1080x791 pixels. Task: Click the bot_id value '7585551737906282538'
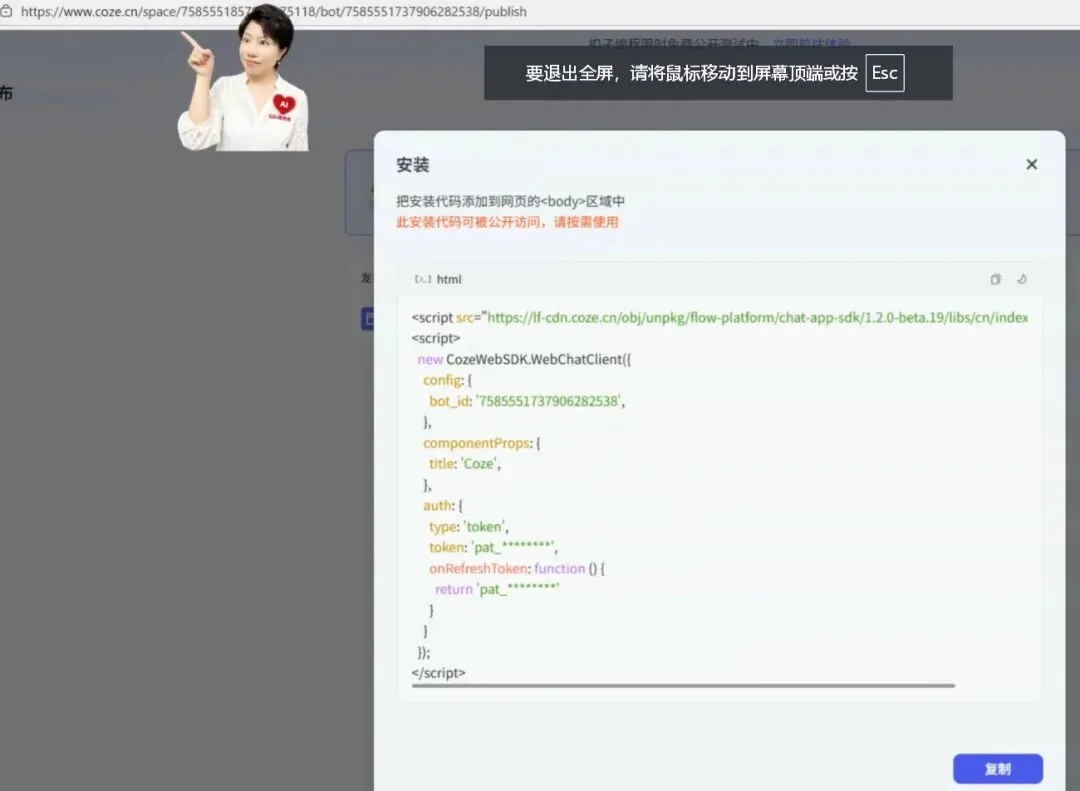pos(549,401)
